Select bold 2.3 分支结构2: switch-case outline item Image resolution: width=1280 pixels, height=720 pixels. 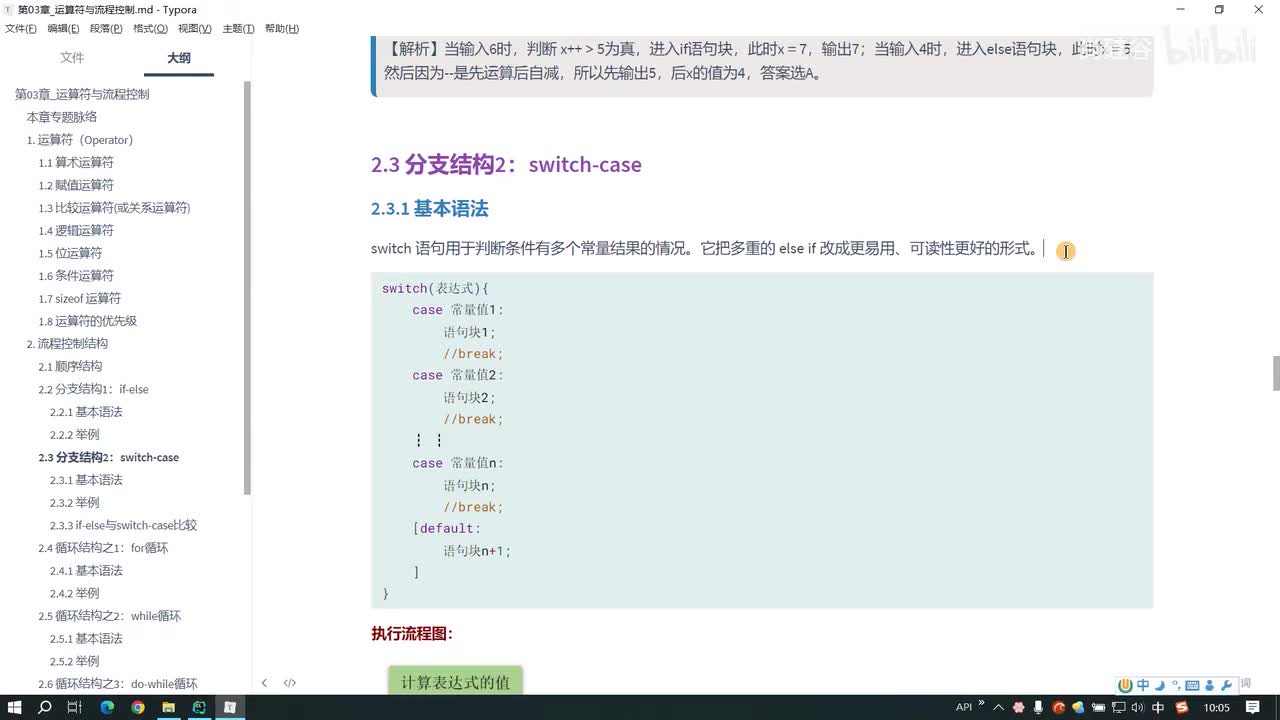(x=109, y=457)
